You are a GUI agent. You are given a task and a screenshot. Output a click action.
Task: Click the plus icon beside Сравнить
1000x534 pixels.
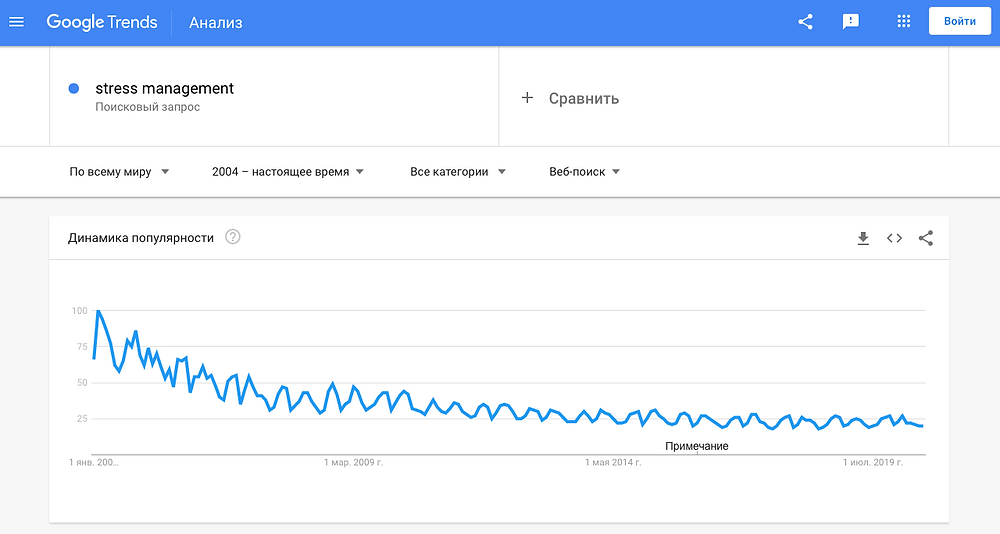(x=527, y=98)
